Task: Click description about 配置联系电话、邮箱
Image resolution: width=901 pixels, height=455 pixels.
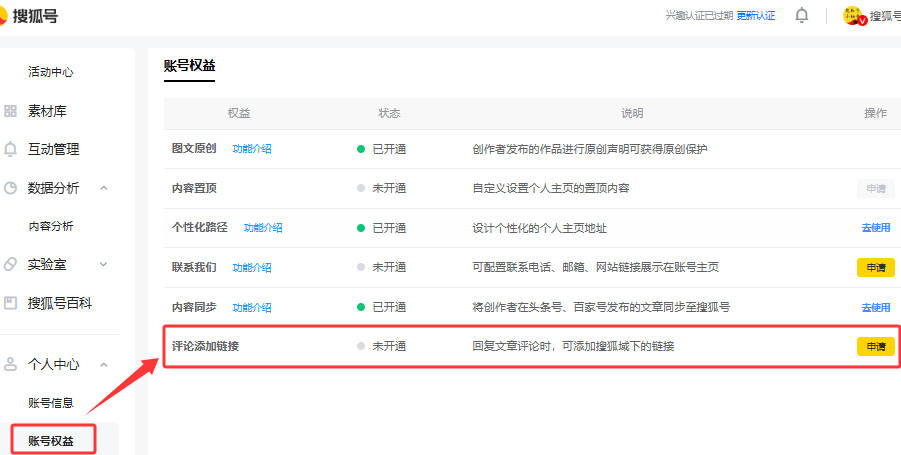Action: click(x=595, y=267)
